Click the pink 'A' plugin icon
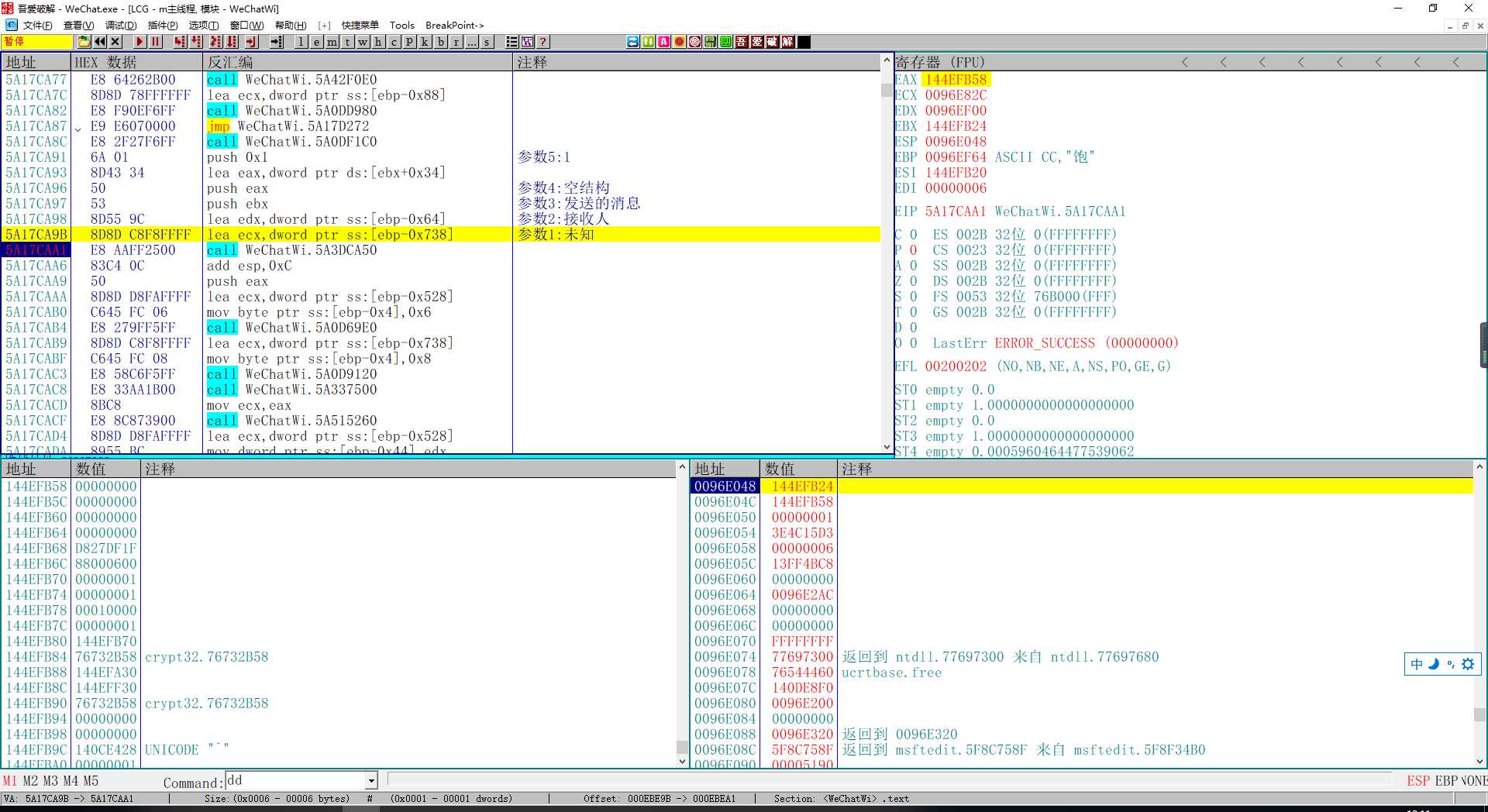The width and height of the screenshot is (1488, 812). tap(663, 42)
